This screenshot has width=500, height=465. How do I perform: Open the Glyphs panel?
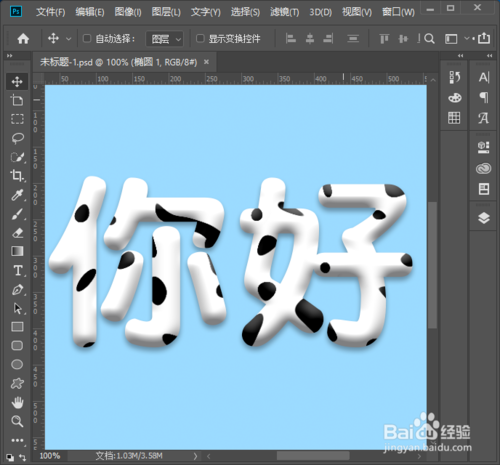coord(483,118)
